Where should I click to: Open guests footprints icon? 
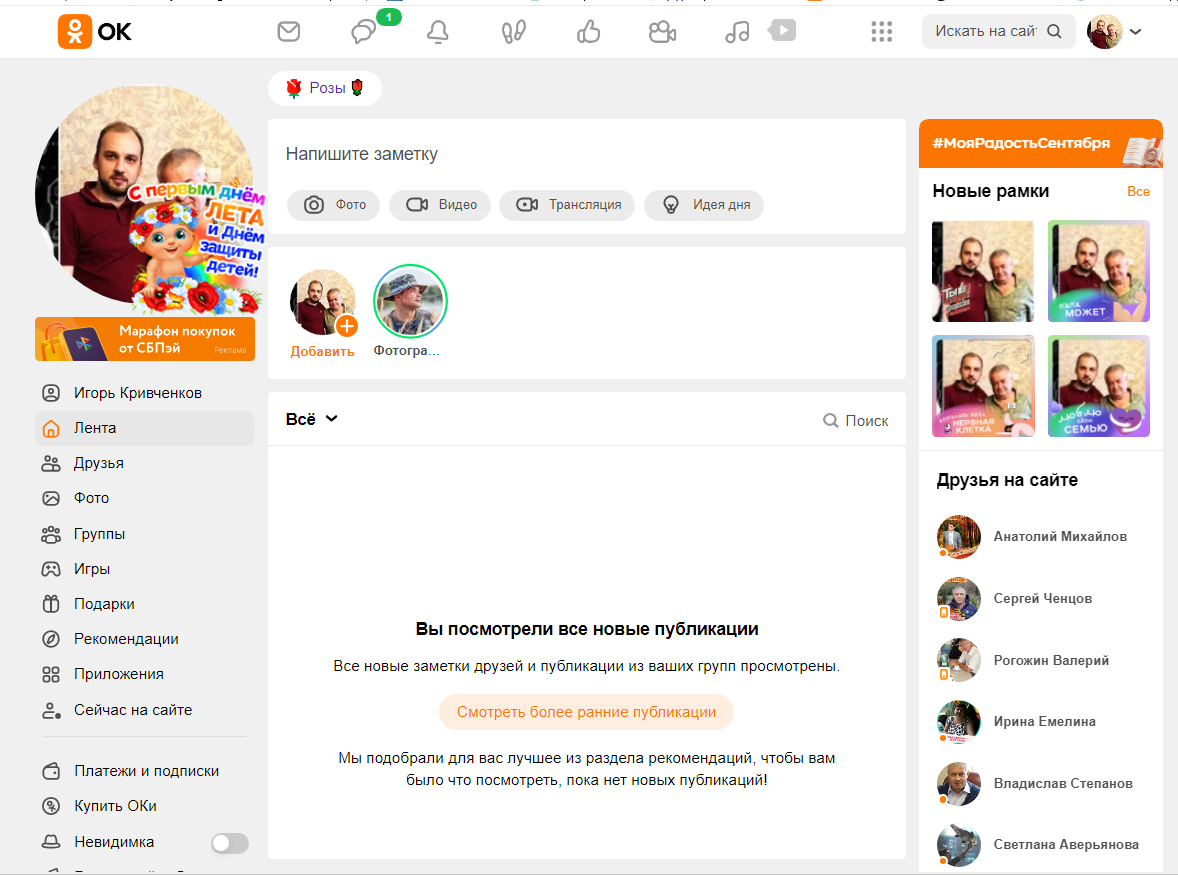click(513, 32)
